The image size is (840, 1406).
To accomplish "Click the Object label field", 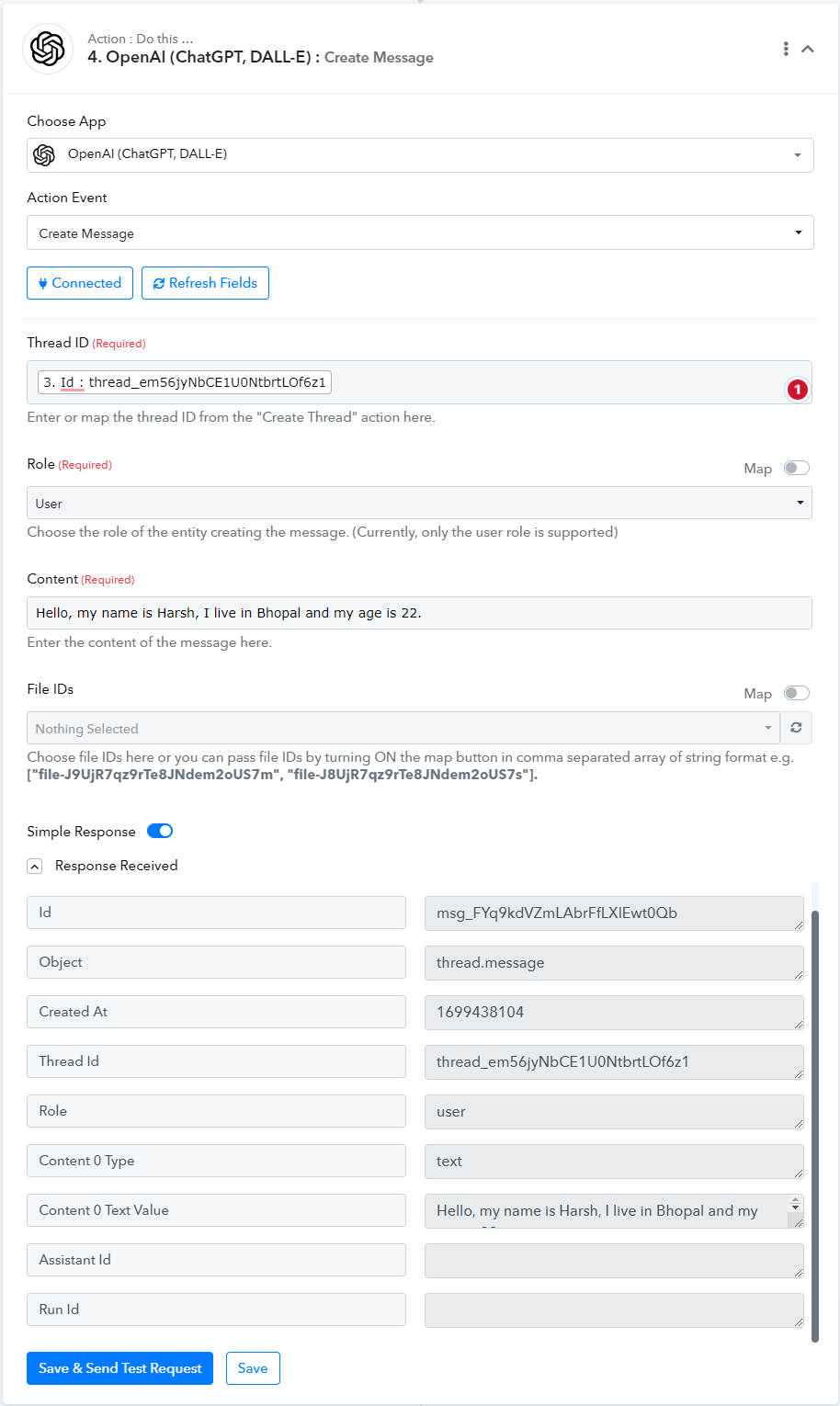I will tap(216, 962).
